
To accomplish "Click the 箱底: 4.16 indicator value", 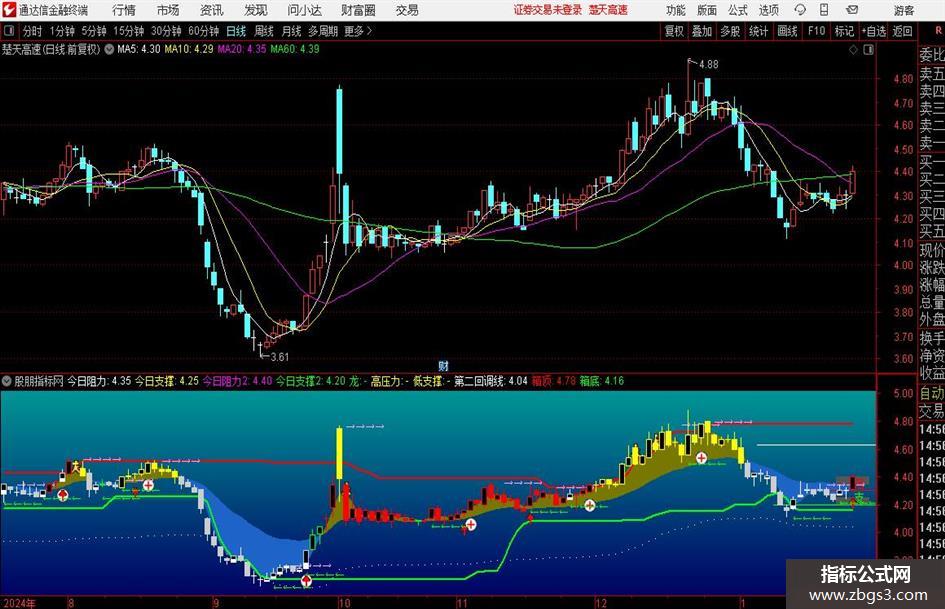I will (601, 381).
